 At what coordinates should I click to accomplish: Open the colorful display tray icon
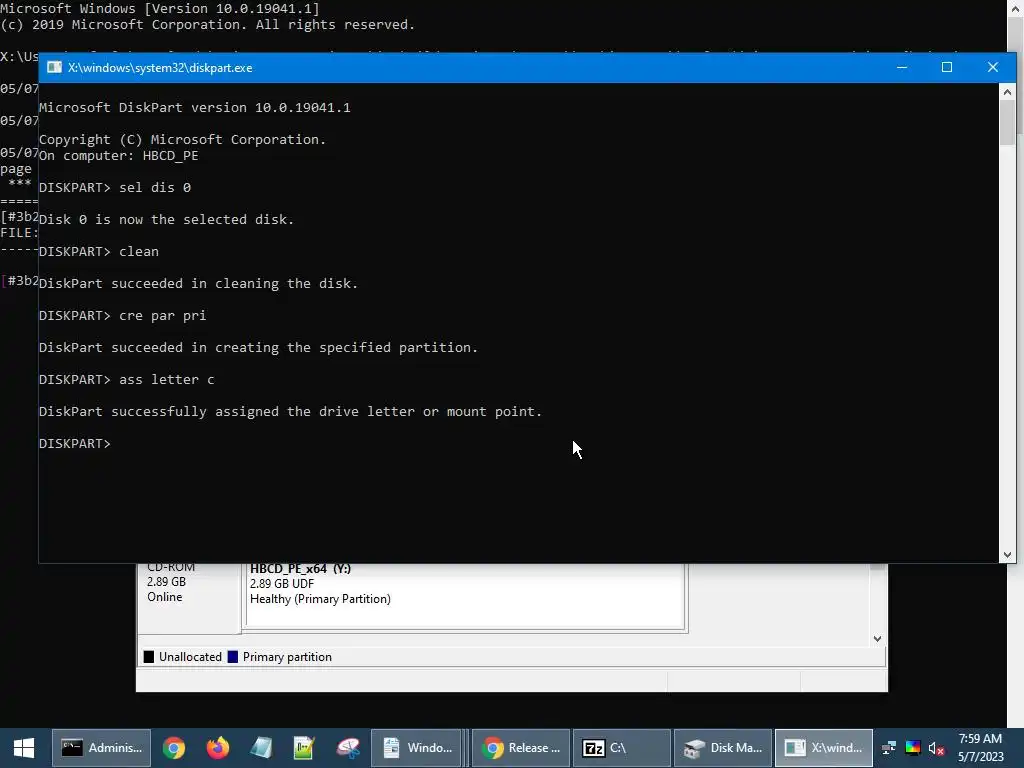(x=912, y=748)
